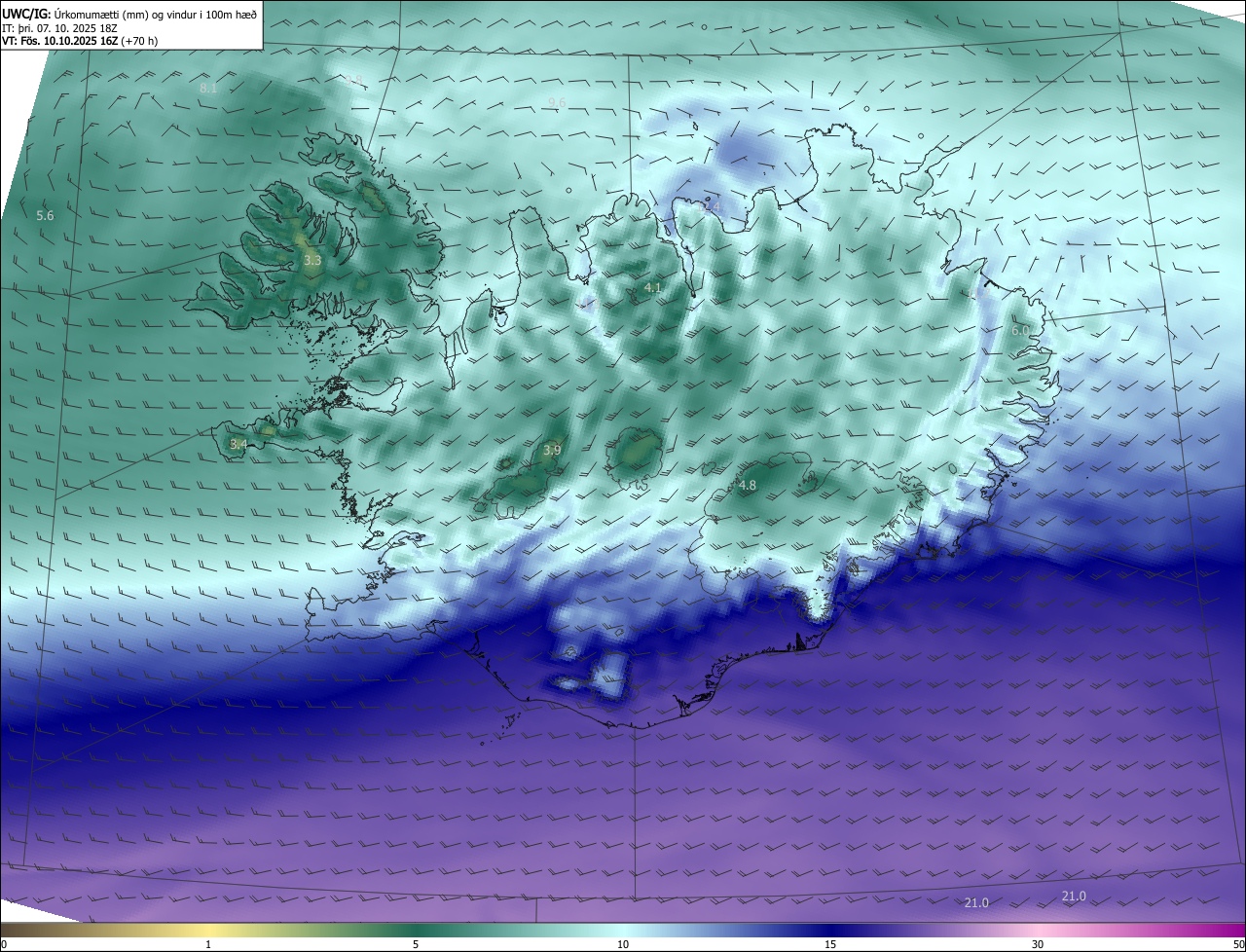Click the 5 tick on the color scale
The width and height of the screenshot is (1246, 952).
pos(416,944)
